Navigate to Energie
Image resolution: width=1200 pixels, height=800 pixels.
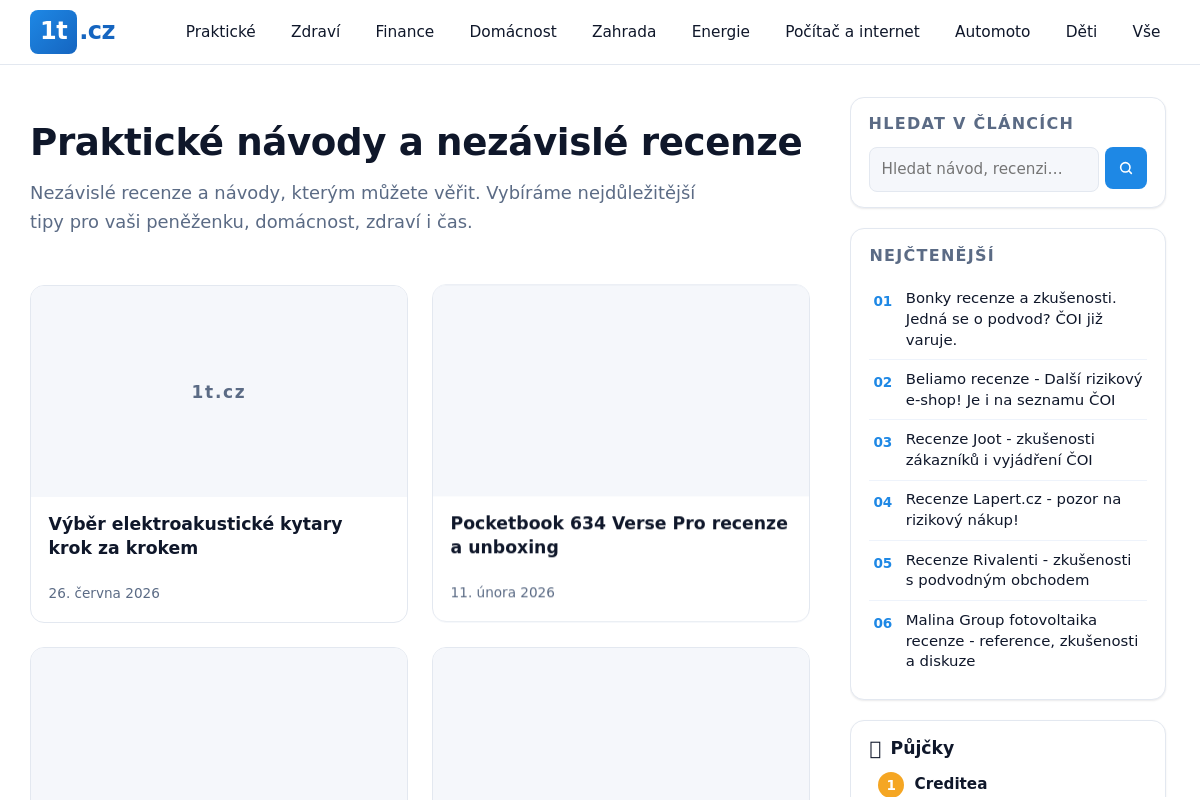[721, 32]
